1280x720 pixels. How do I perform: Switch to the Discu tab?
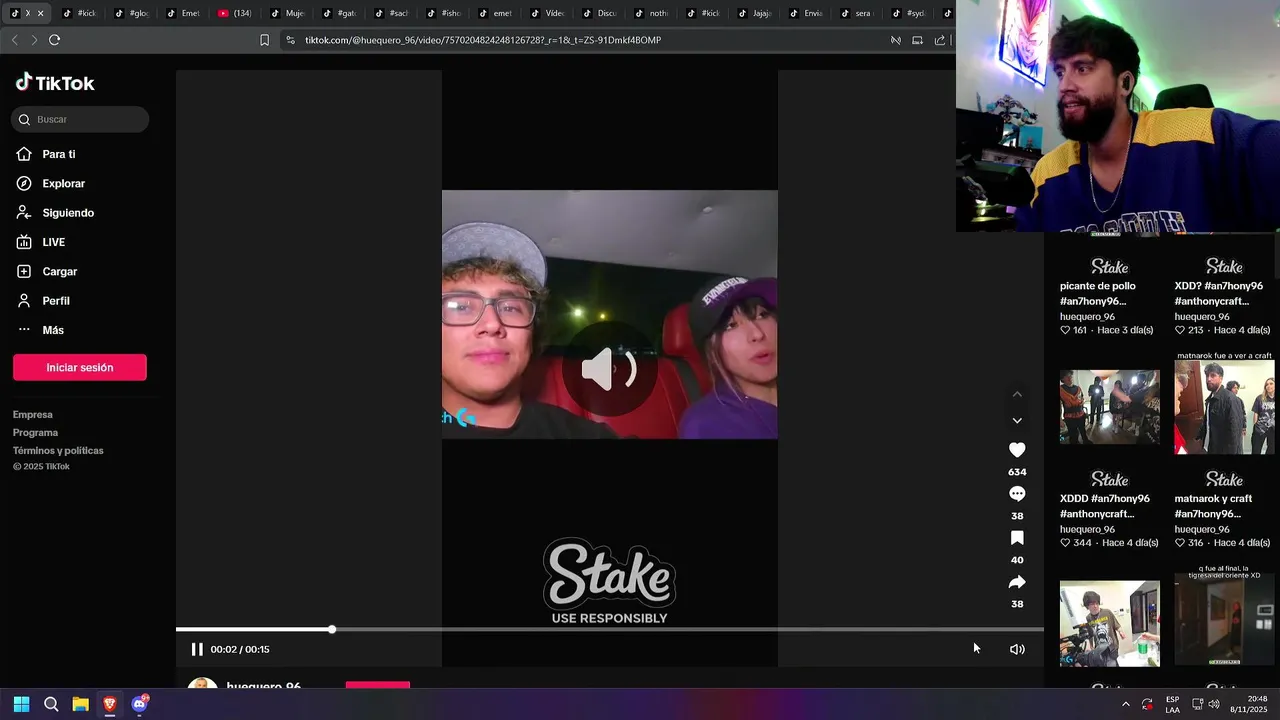600,14
